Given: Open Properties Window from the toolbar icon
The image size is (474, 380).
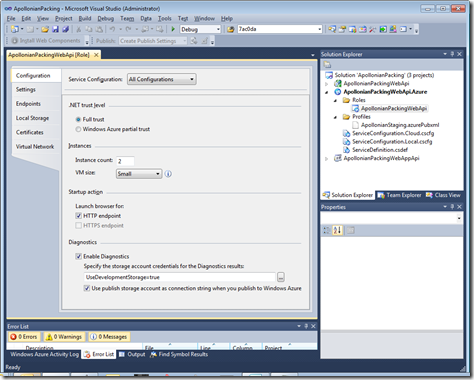Looking at the screenshot, I should (x=342, y=29).
